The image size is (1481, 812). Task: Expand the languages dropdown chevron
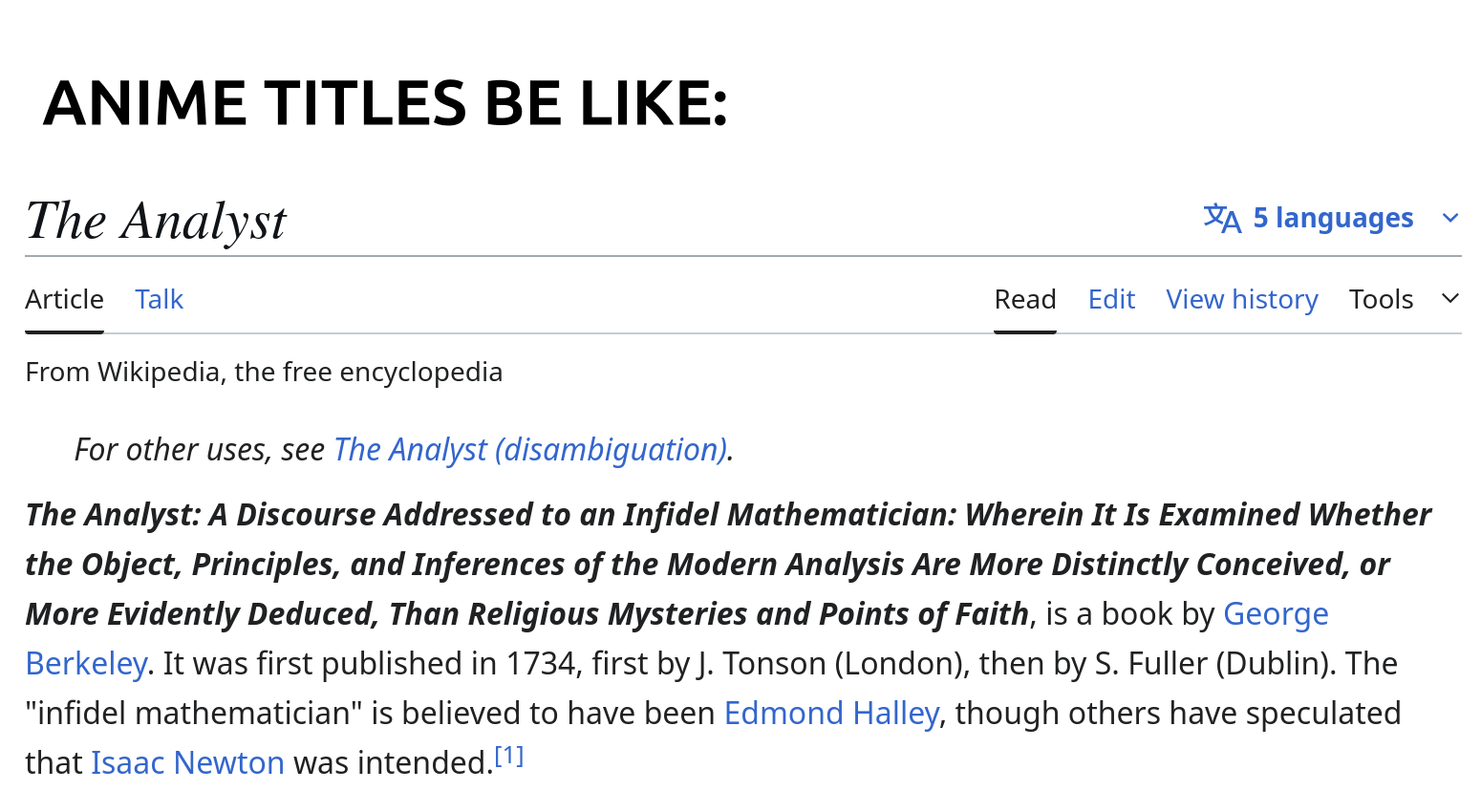[1450, 218]
